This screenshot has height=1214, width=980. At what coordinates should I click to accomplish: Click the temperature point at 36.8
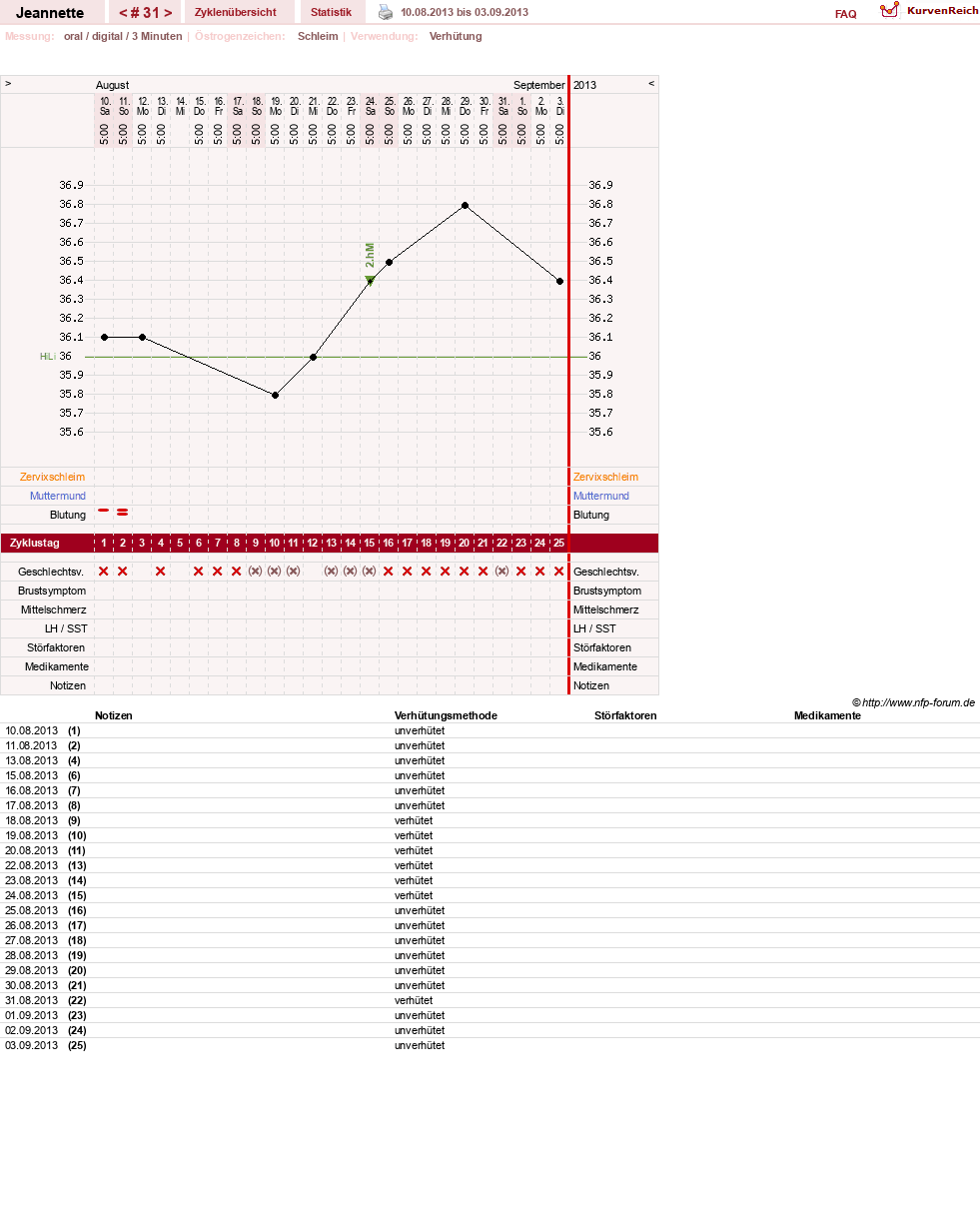tap(465, 205)
